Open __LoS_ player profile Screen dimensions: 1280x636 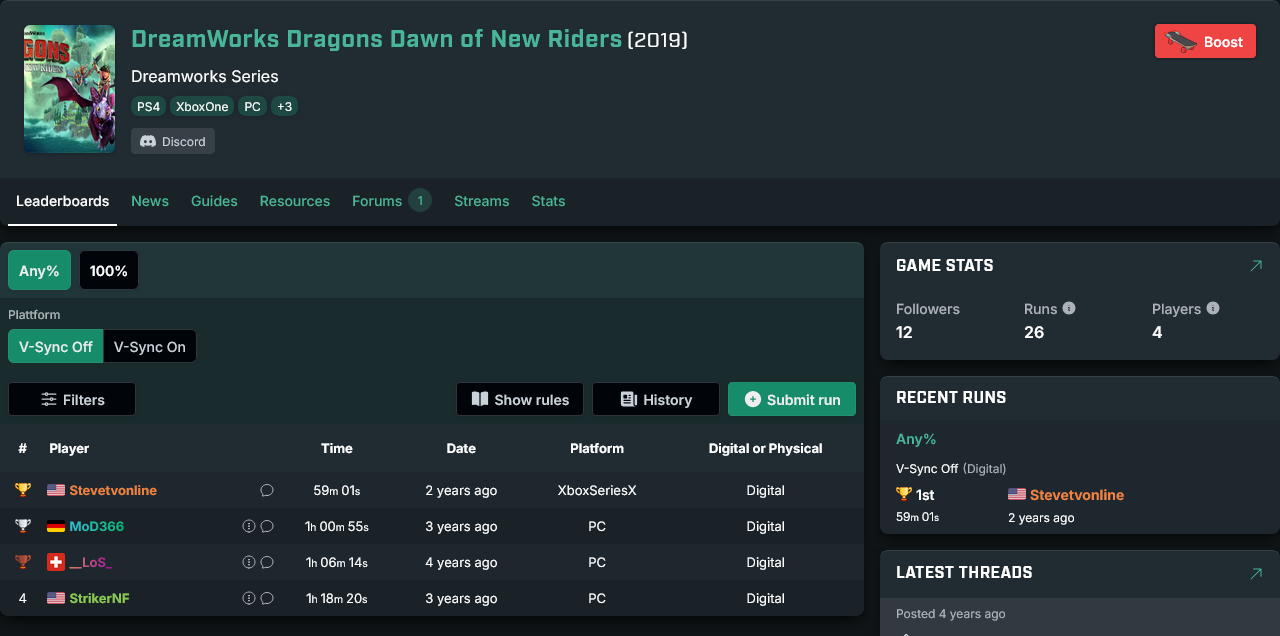point(91,562)
